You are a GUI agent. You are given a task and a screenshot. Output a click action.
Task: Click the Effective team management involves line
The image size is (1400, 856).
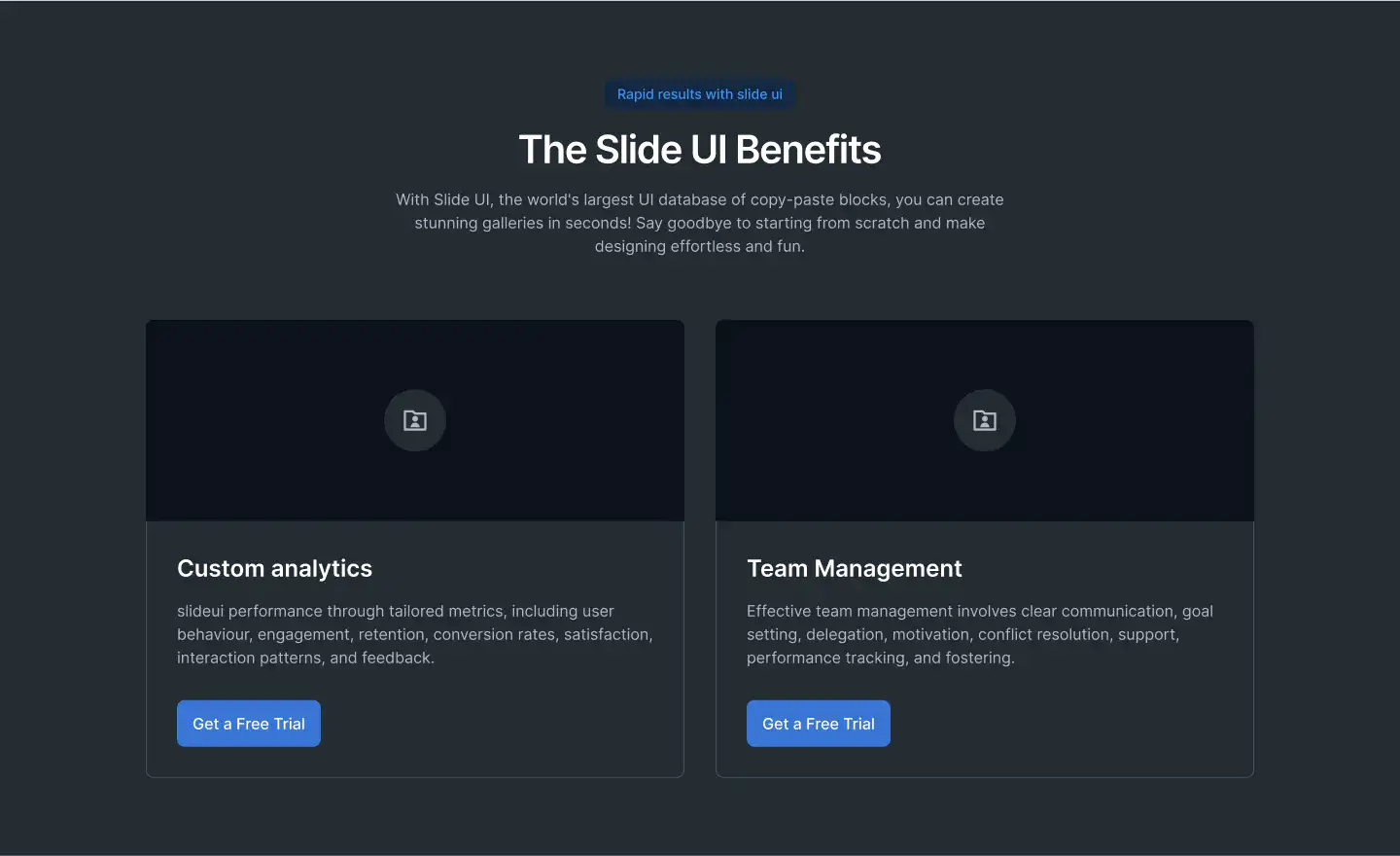click(x=980, y=611)
